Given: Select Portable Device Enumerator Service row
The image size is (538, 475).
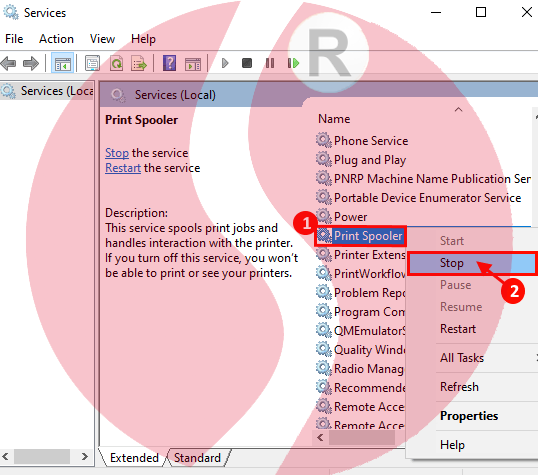Looking at the screenshot, I should pos(419,198).
